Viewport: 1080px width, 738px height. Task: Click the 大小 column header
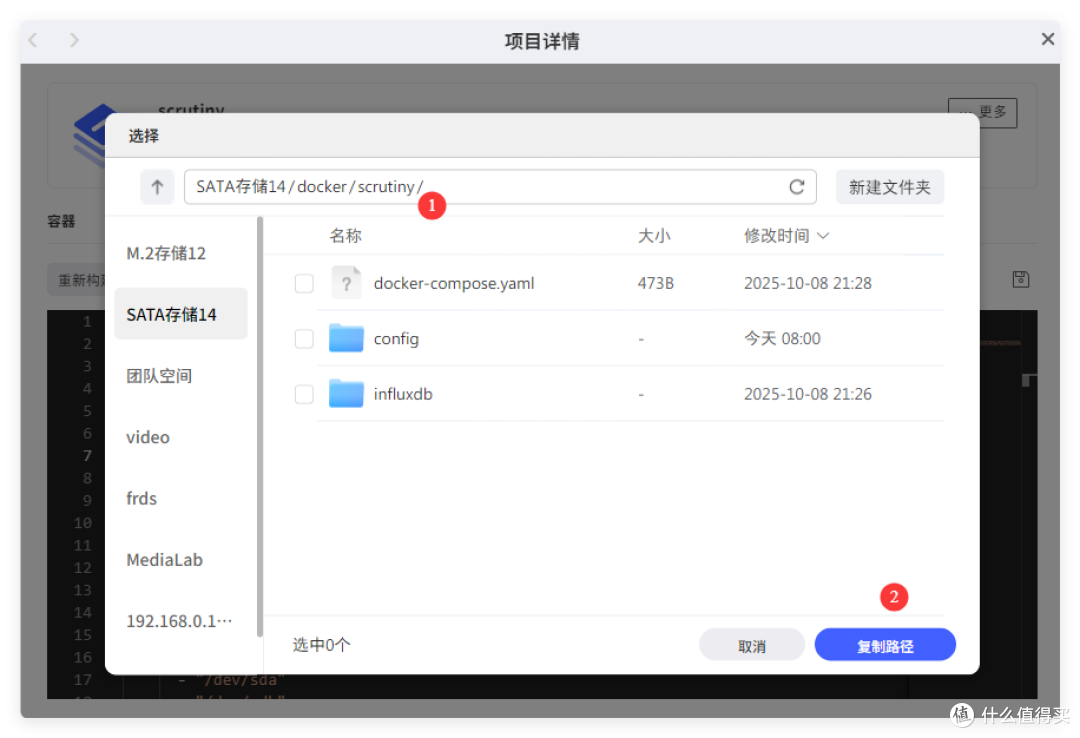coord(654,236)
